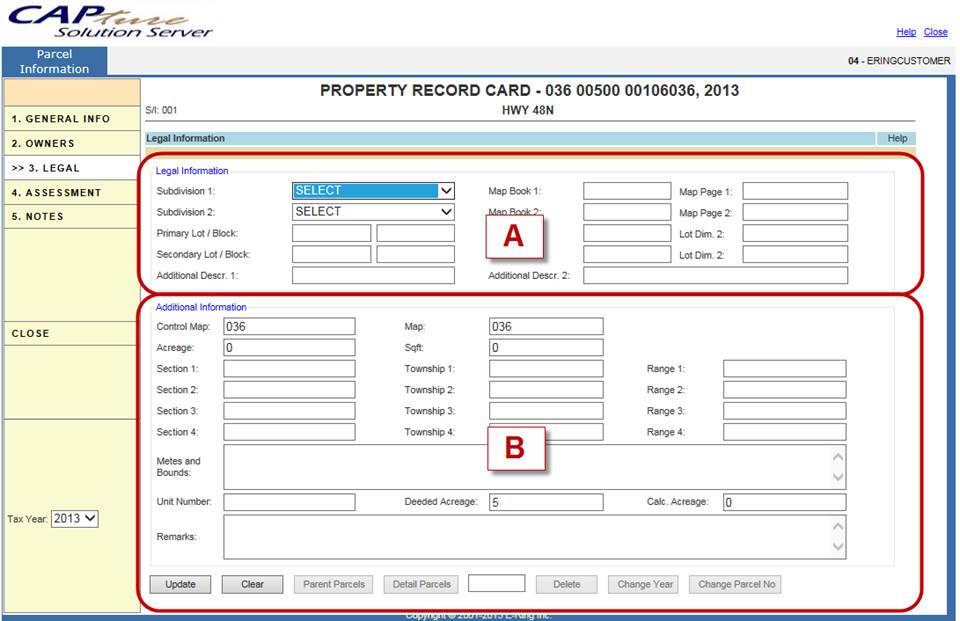Click the Deeded Acreage field
The height and width of the screenshot is (621, 960).
[x=546, y=502]
